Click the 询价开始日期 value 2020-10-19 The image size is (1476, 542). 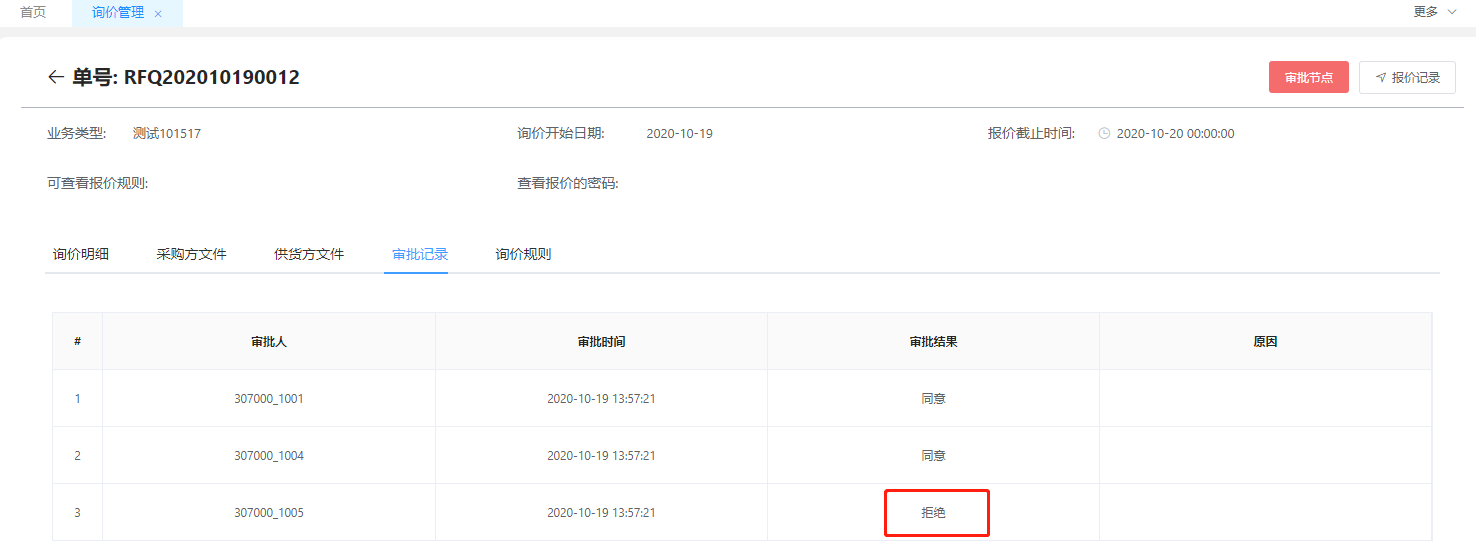click(x=679, y=133)
